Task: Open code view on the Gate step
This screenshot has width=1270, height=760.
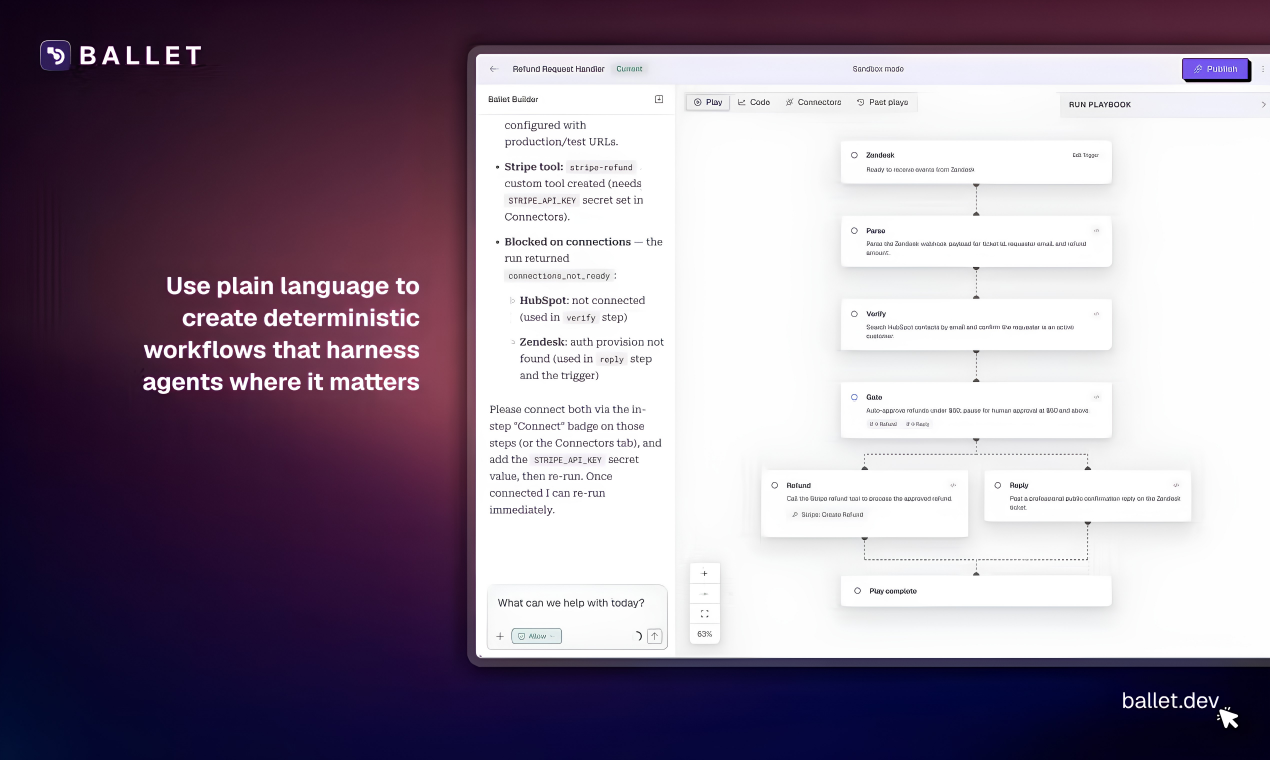Action: pos(1096,397)
